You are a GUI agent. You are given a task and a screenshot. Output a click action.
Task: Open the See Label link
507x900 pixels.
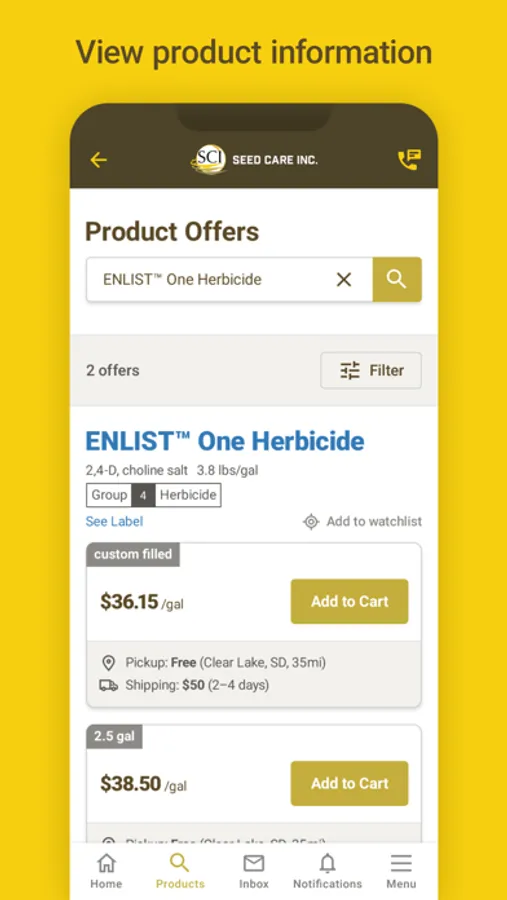click(x=114, y=521)
